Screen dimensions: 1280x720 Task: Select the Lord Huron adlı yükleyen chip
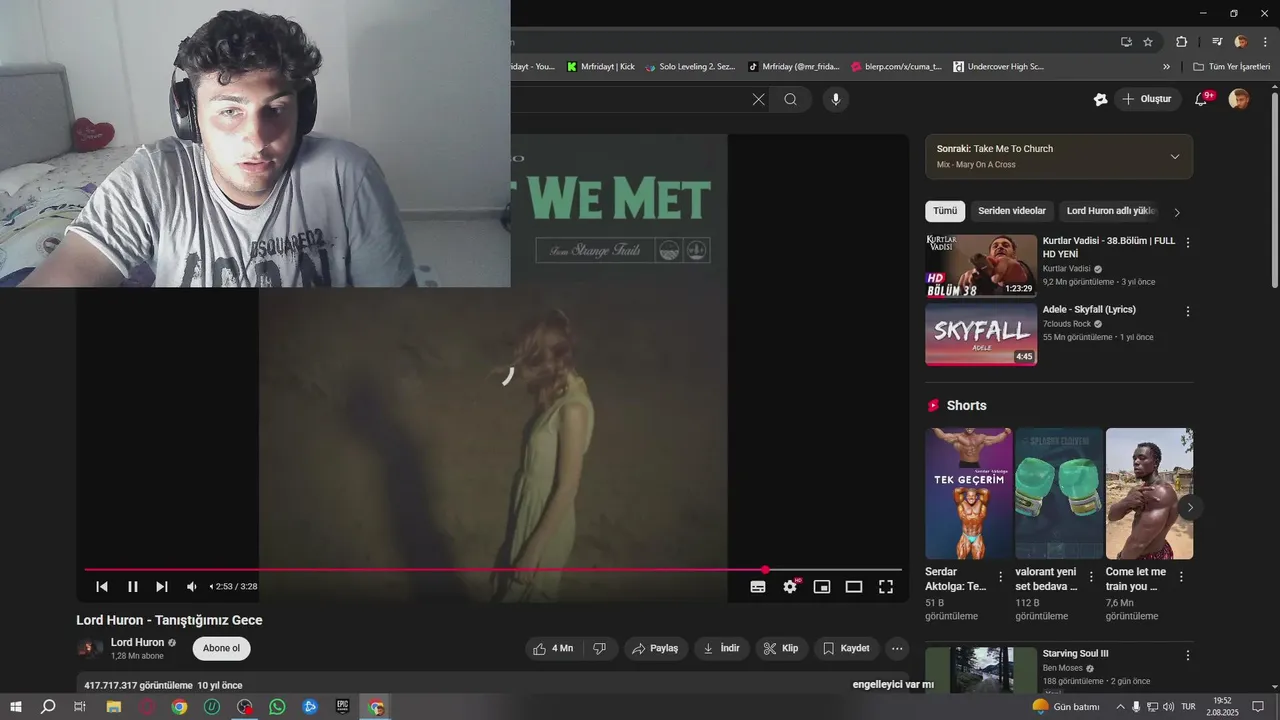pos(1111,211)
